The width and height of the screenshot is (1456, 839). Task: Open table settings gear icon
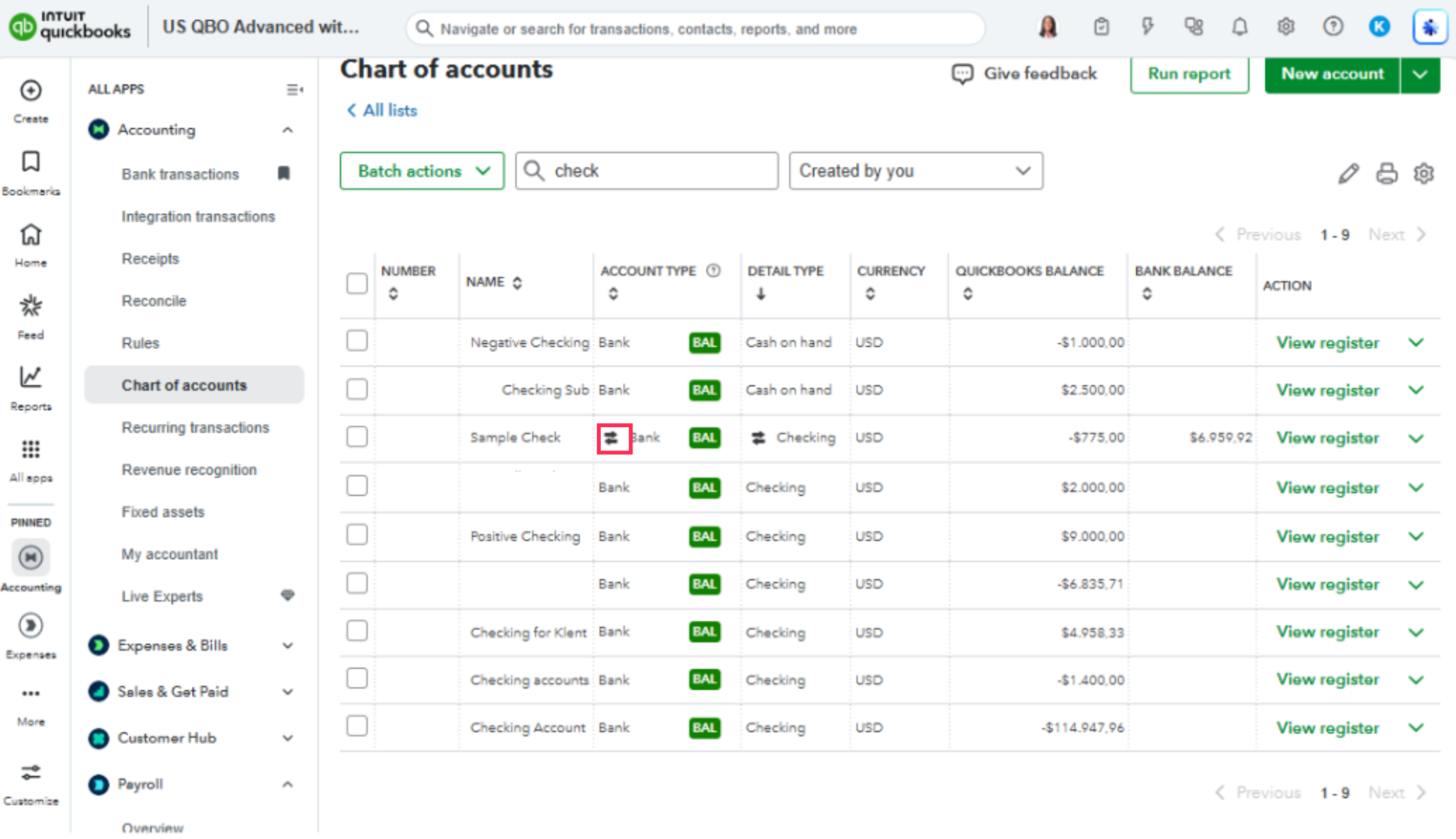tap(1423, 173)
